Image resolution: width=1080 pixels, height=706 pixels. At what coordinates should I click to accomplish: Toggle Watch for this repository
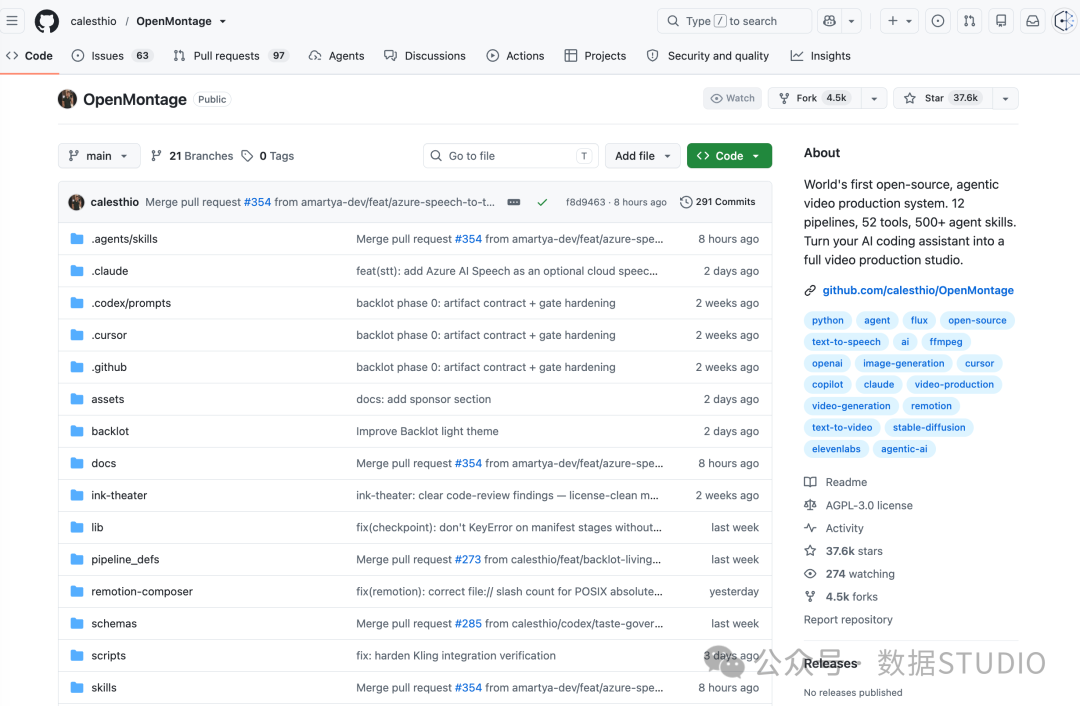pyautogui.click(x=732, y=98)
